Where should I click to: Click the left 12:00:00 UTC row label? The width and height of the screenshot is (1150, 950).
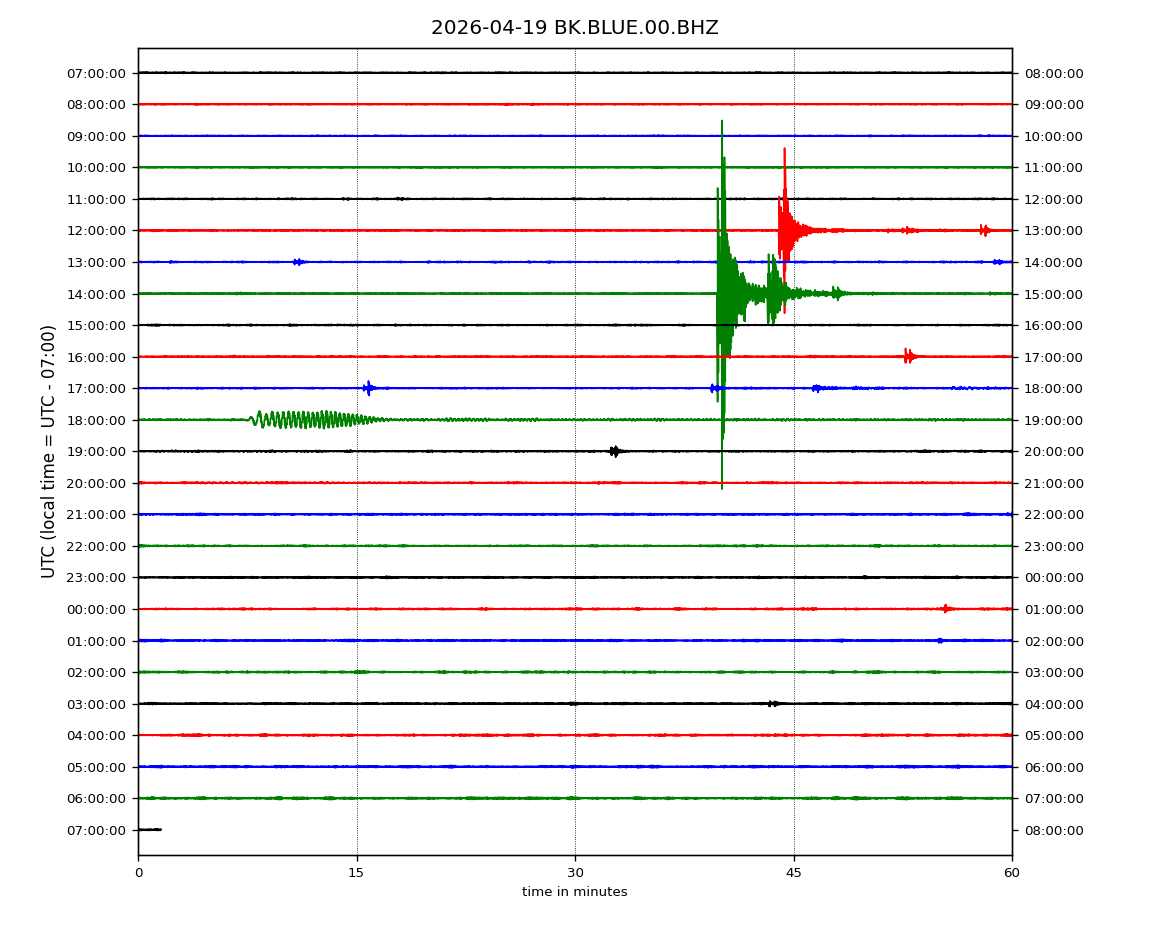click(98, 231)
